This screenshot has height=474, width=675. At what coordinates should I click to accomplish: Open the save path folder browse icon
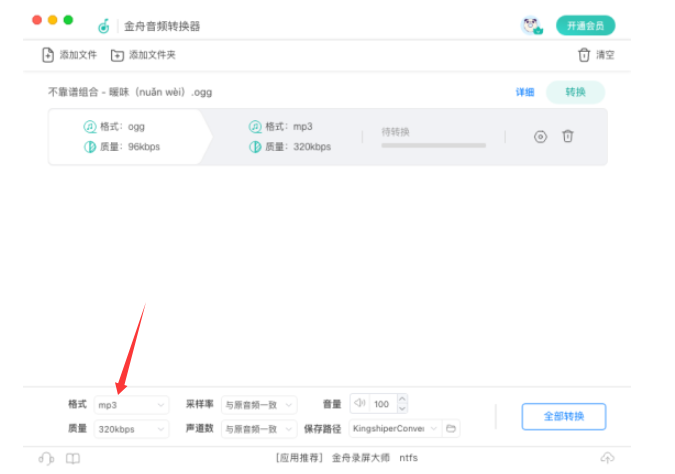coord(451,428)
